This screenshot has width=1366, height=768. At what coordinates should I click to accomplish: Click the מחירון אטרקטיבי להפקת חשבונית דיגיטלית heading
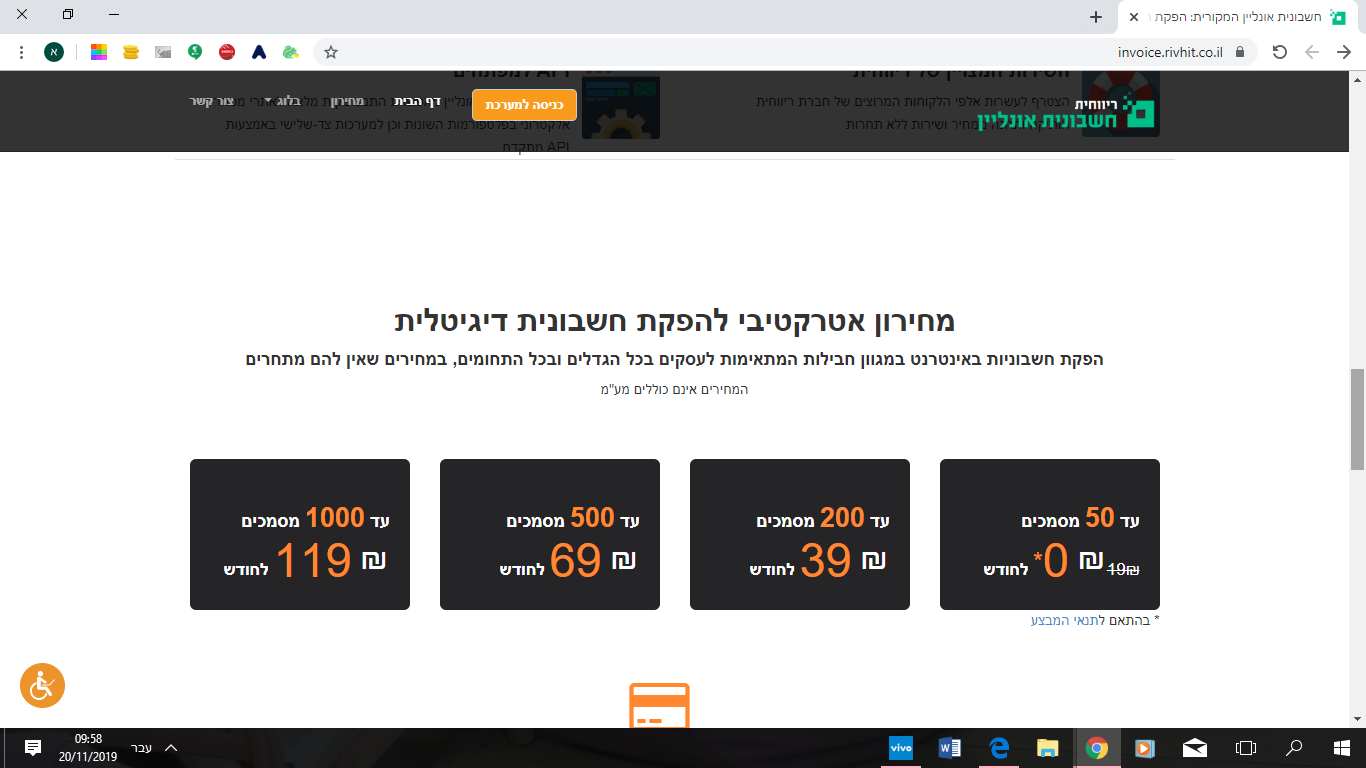pyautogui.click(x=675, y=321)
